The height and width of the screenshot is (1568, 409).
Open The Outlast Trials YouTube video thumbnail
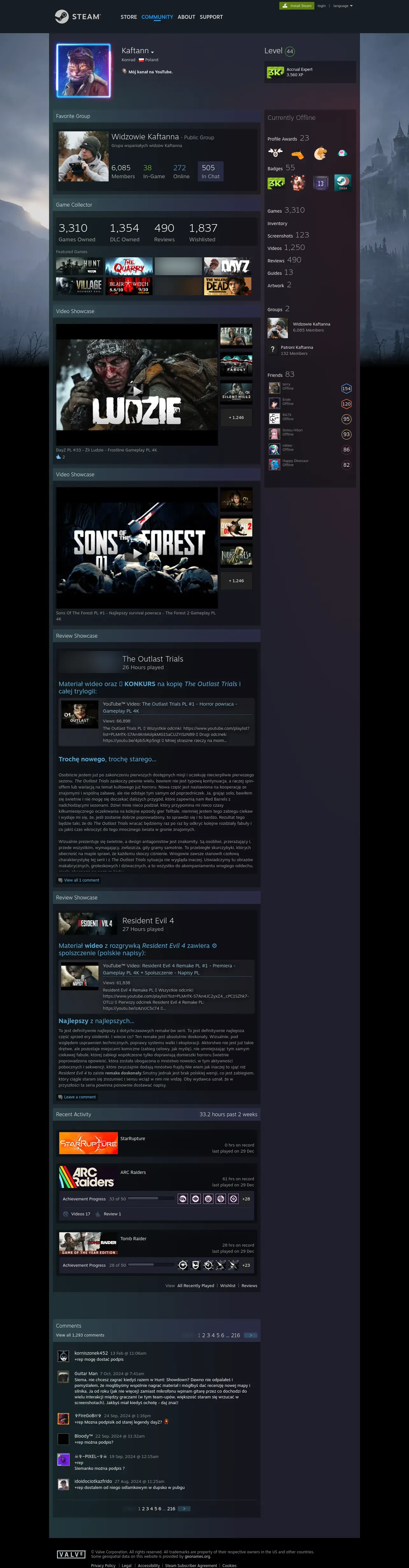pos(80,714)
